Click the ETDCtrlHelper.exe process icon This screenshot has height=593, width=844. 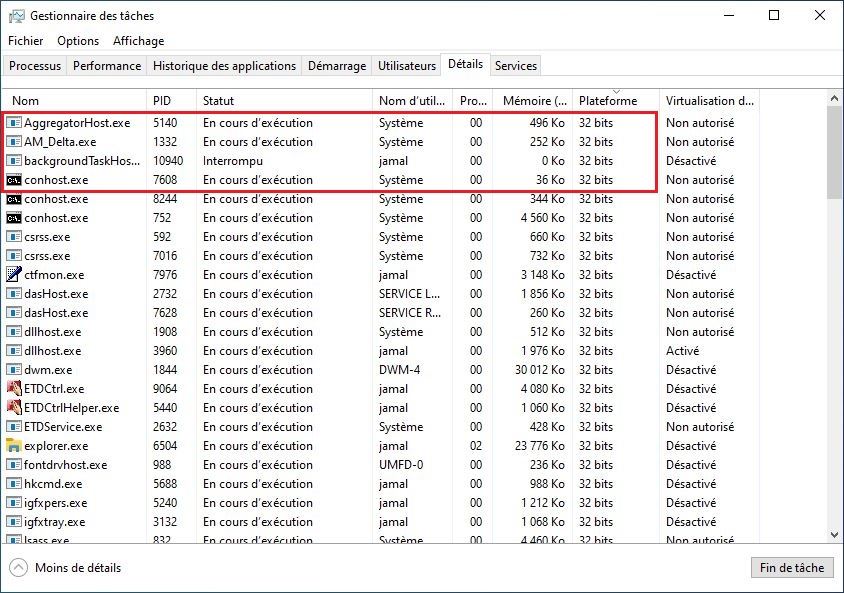[14, 408]
